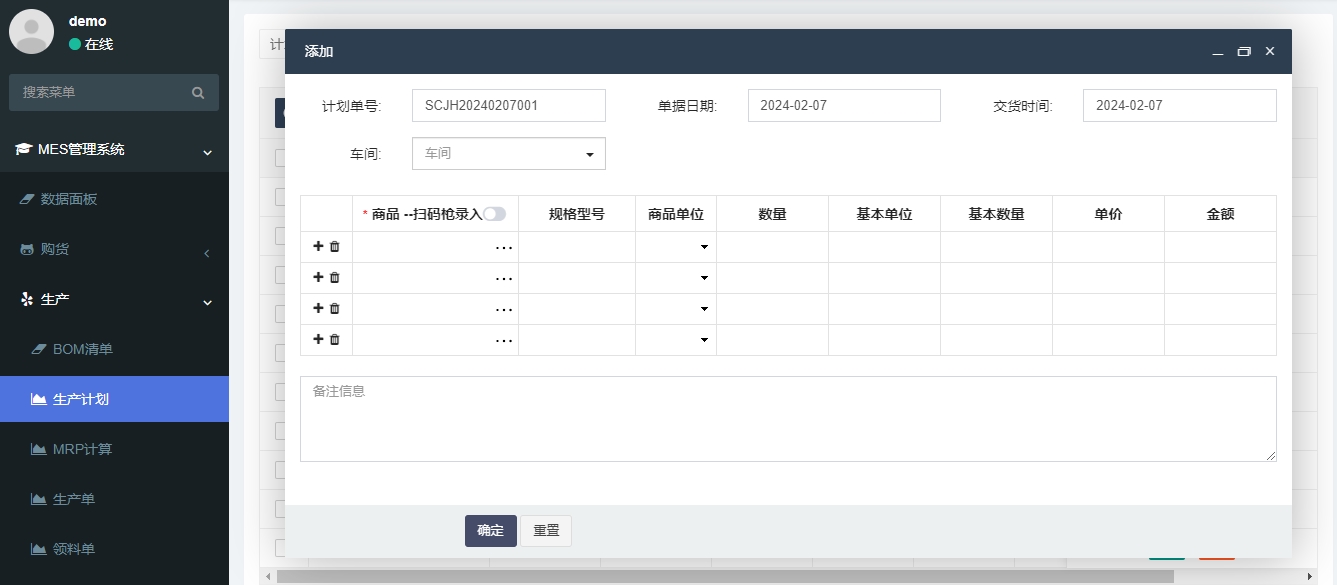The height and width of the screenshot is (585, 1337).
Task: Toggle the 扫码枪录入 switch
Action: click(x=495, y=214)
